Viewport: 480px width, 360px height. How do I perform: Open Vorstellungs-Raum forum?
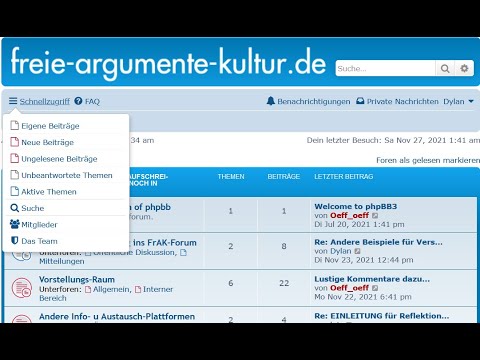click(77, 279)
